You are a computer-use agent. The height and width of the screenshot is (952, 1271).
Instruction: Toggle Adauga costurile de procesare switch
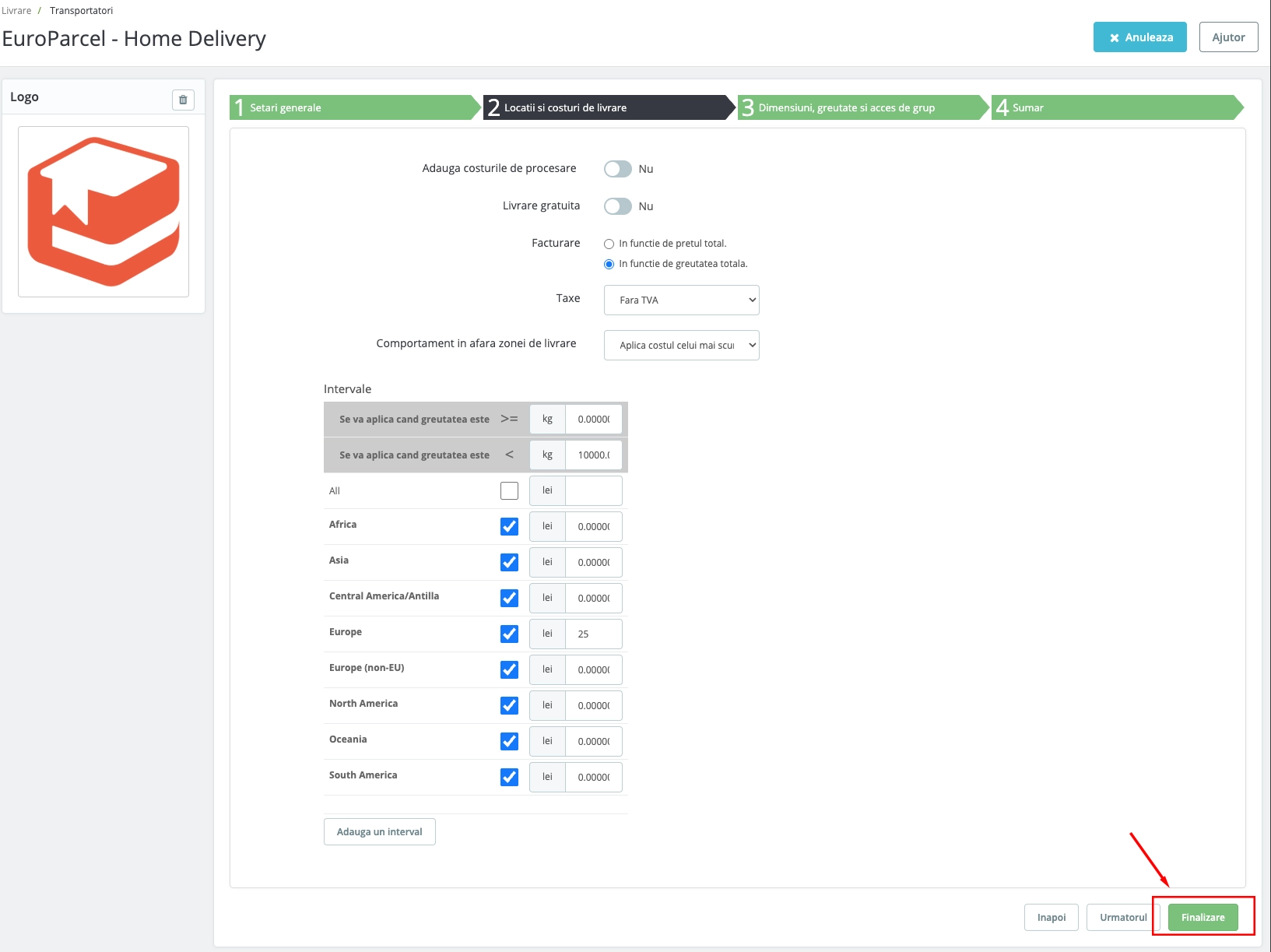pos(618,169)
